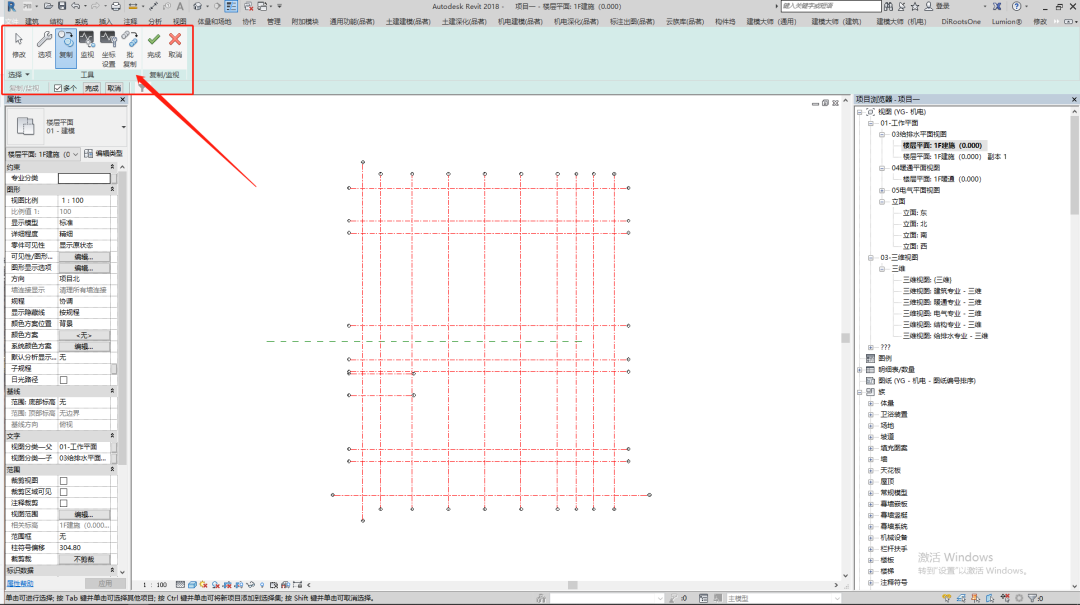Open the 选项 wrench options tool
Viewport: 1080px width, 605px height.
(44, 45)
